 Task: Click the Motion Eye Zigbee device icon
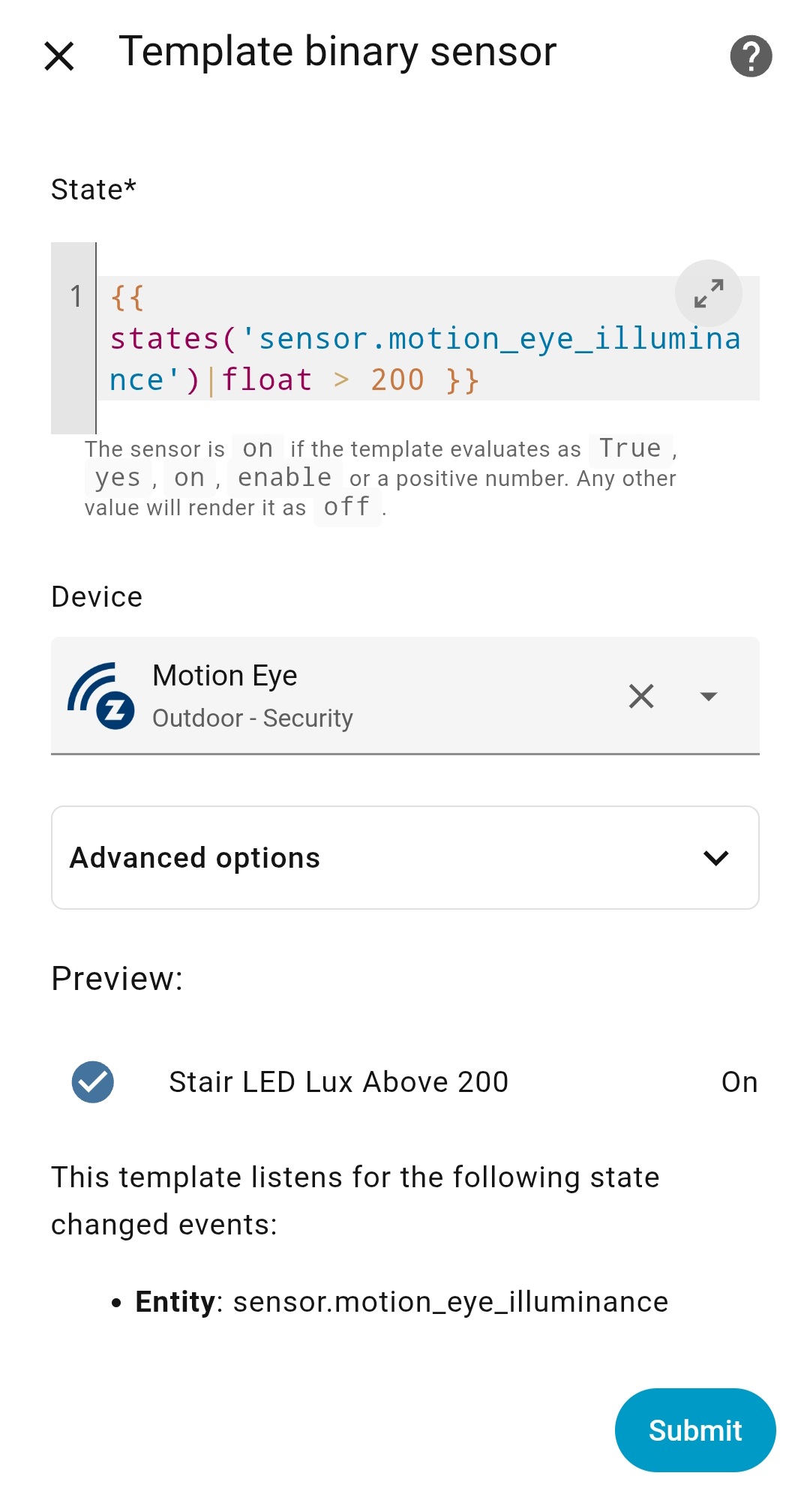coord(101,696)
